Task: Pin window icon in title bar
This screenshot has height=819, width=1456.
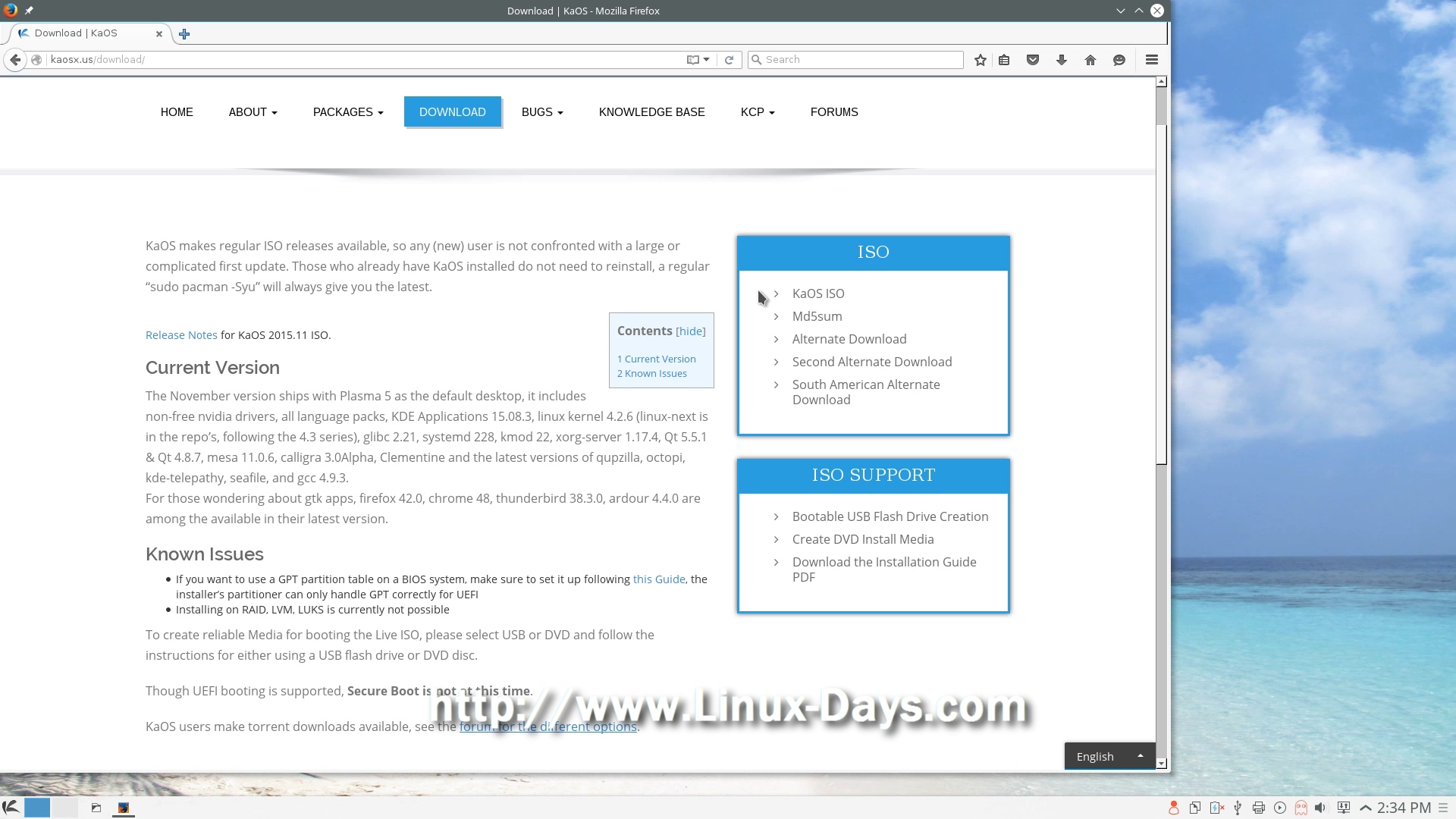Action: coord(29,11)
